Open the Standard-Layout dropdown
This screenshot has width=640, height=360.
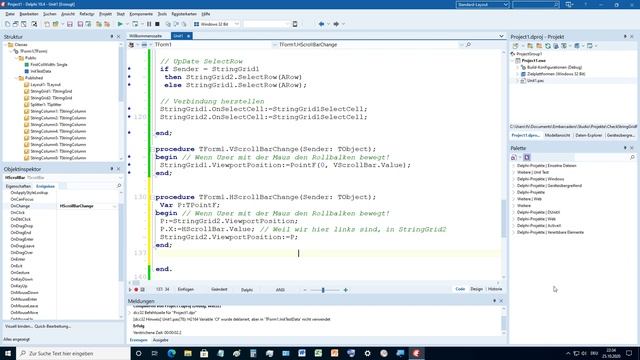(506, 4)
